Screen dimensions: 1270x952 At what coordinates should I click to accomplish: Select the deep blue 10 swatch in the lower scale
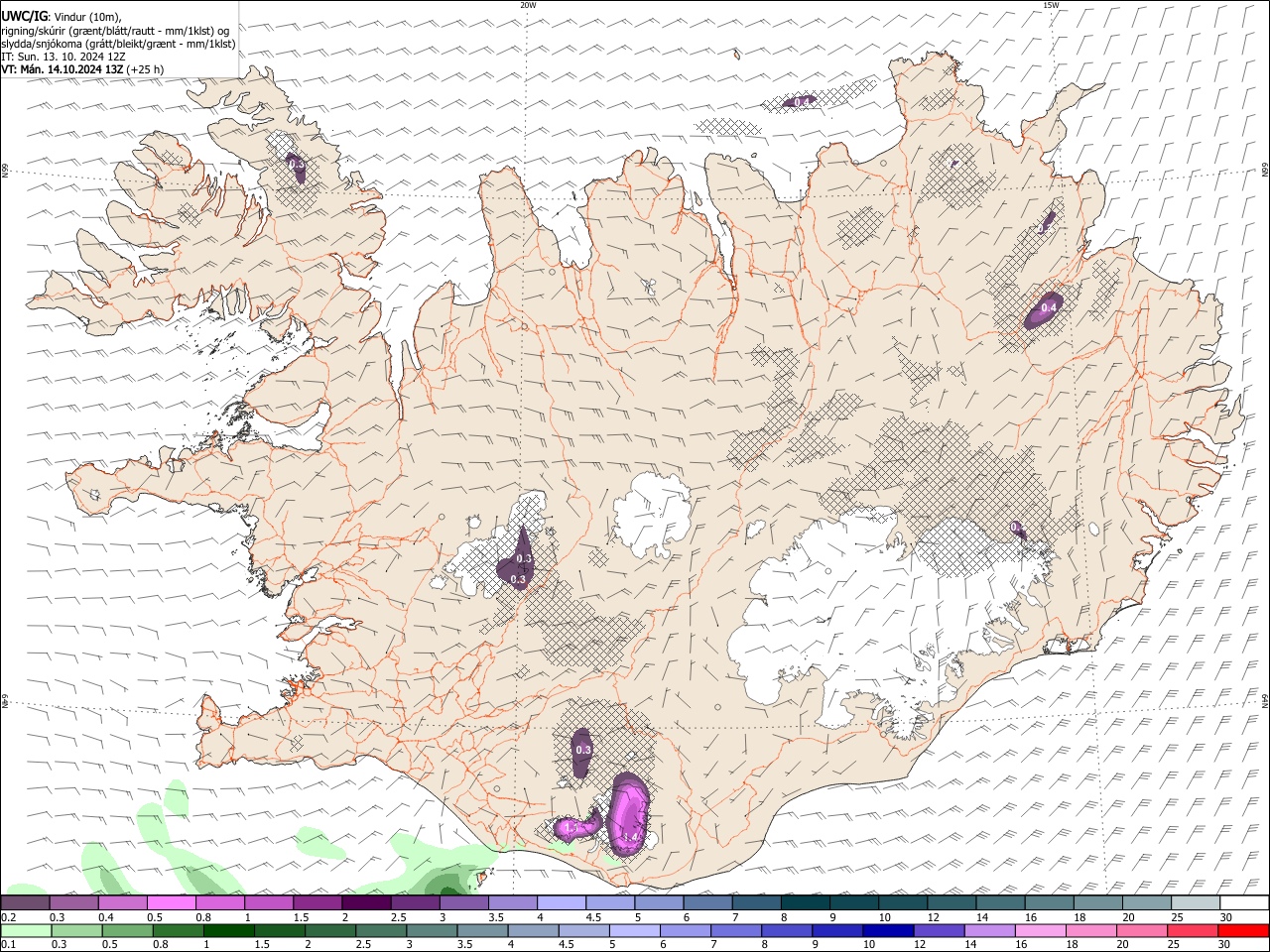[x=888, y=931]
